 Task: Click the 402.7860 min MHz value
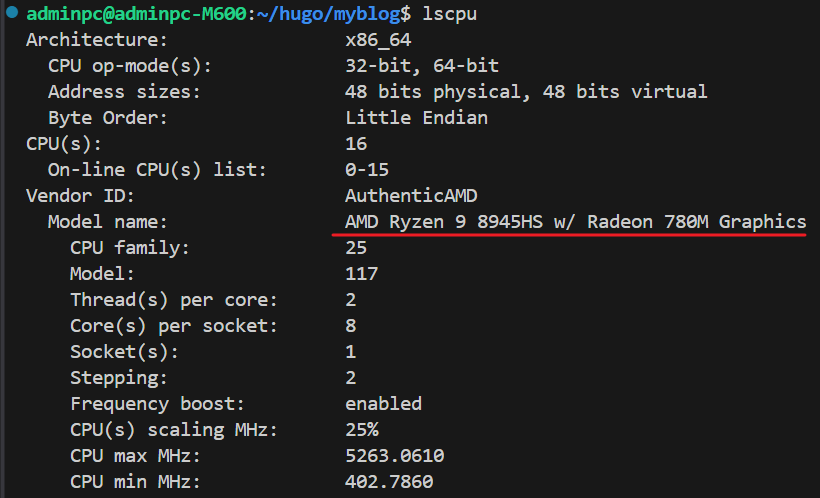click(x=389, y=482)
